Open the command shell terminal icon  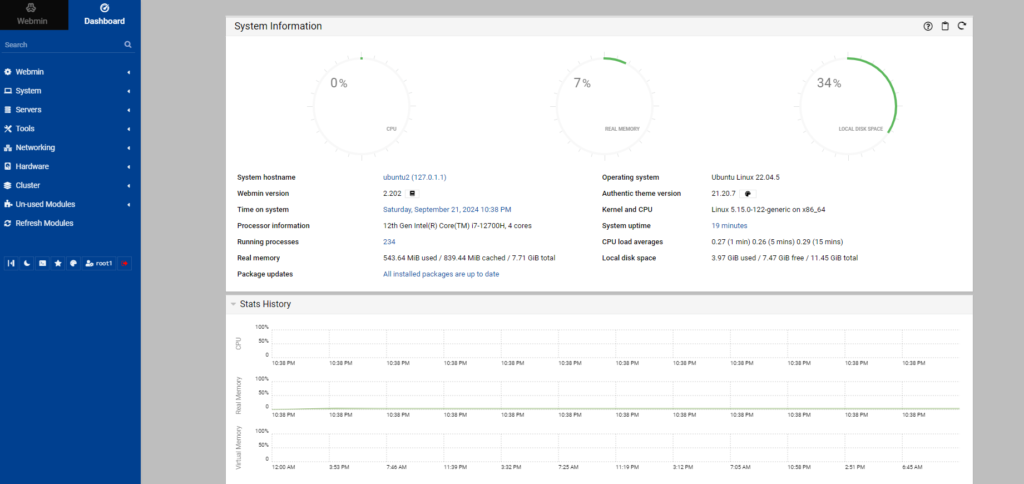42,263
